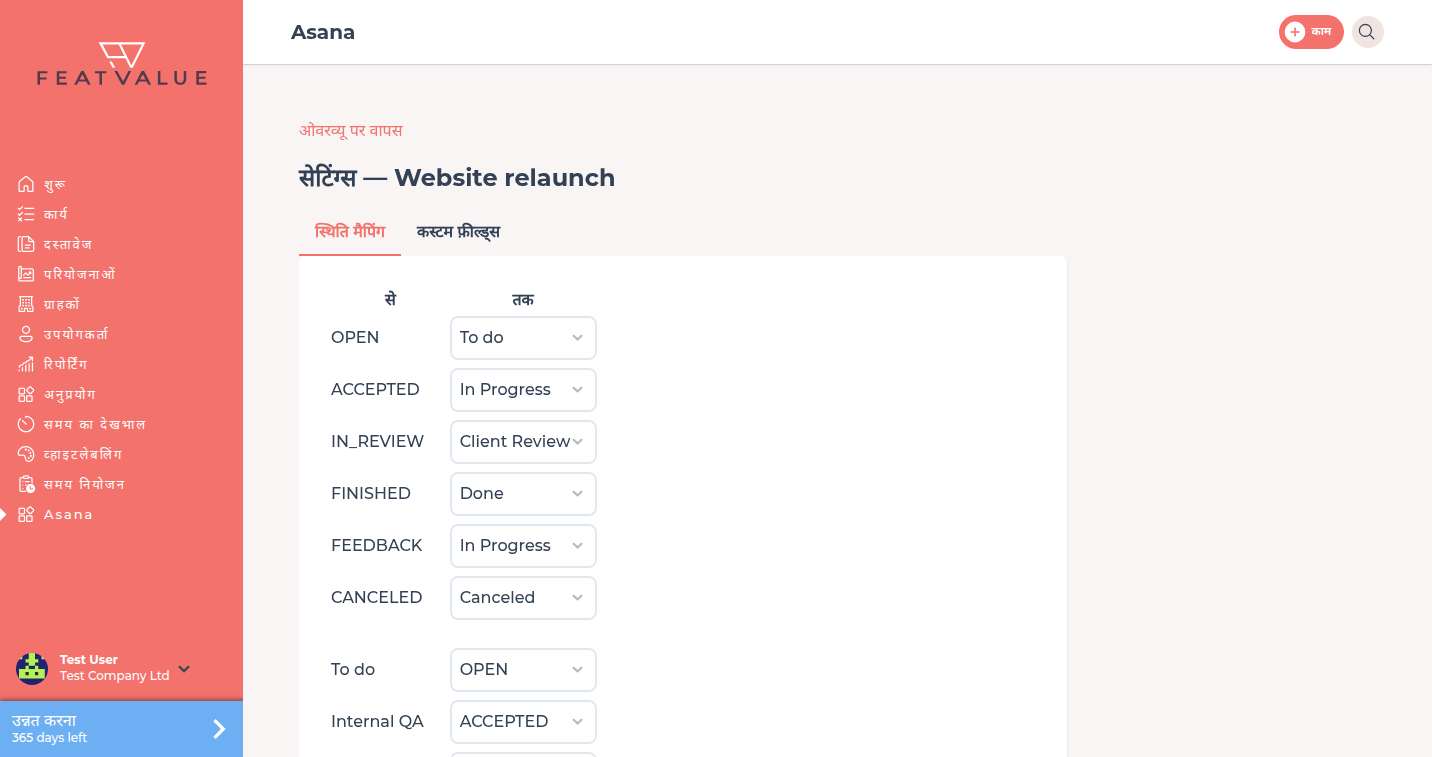Click the Asana label in the sidebar
Viewport: 1432px width, 757px height.
[x=68, y=514]
